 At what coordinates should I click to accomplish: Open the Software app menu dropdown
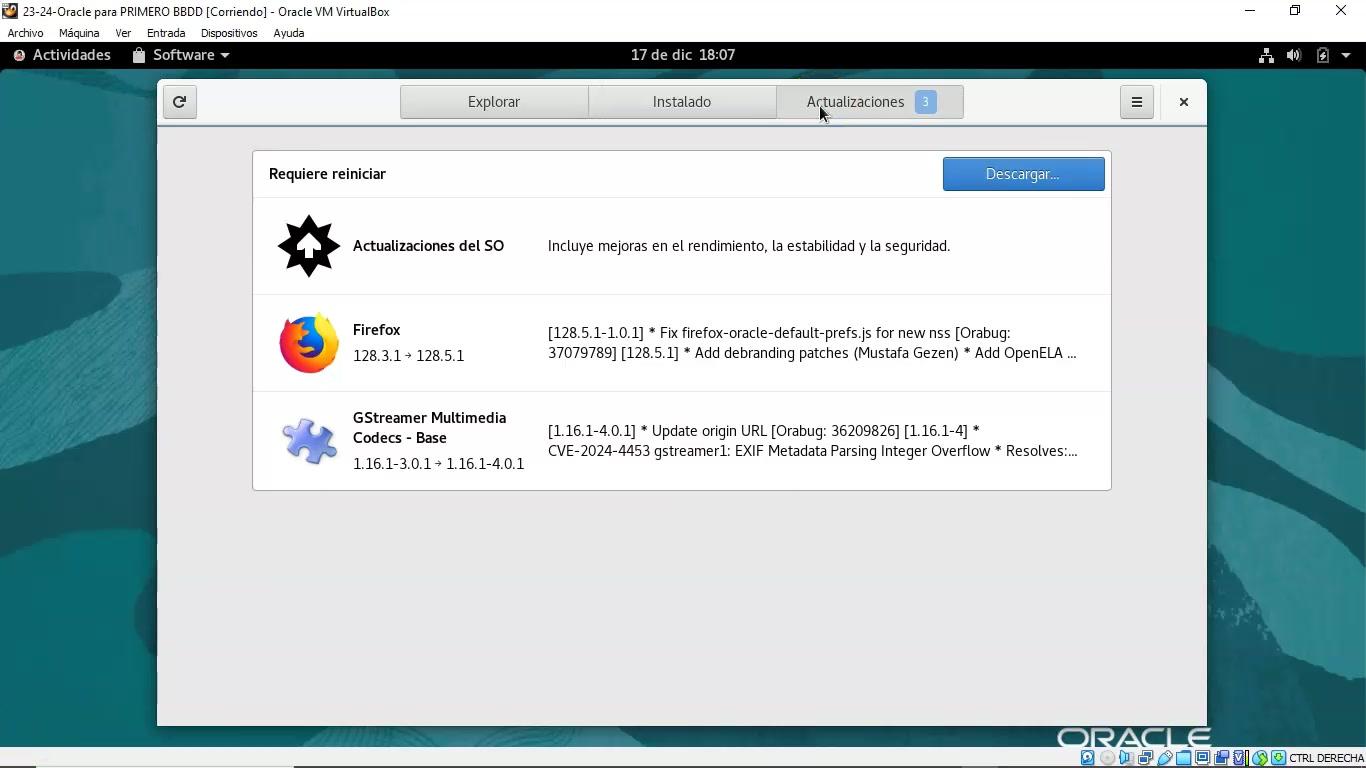point(181,55)
